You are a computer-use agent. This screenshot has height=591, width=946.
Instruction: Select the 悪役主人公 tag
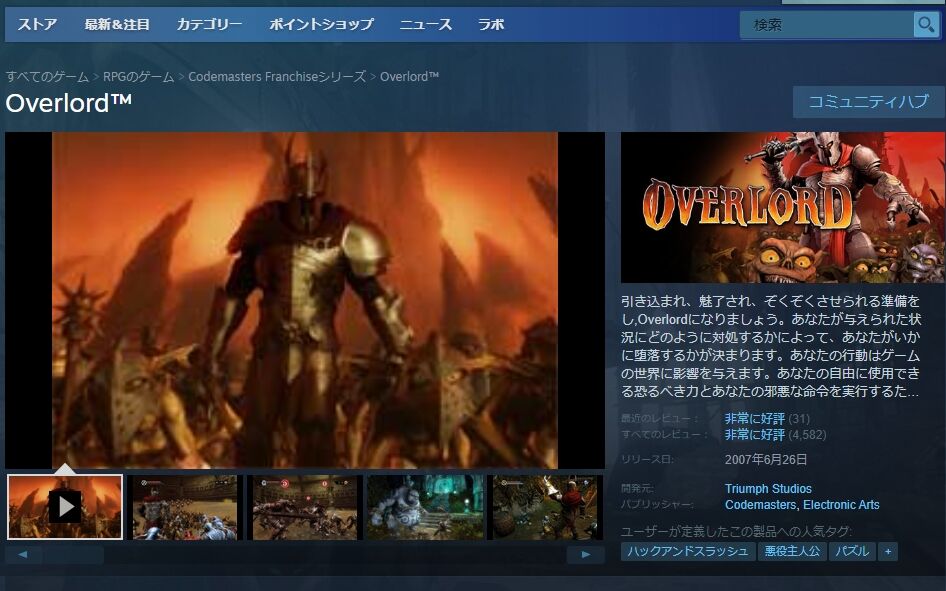(x=792, y=551)
